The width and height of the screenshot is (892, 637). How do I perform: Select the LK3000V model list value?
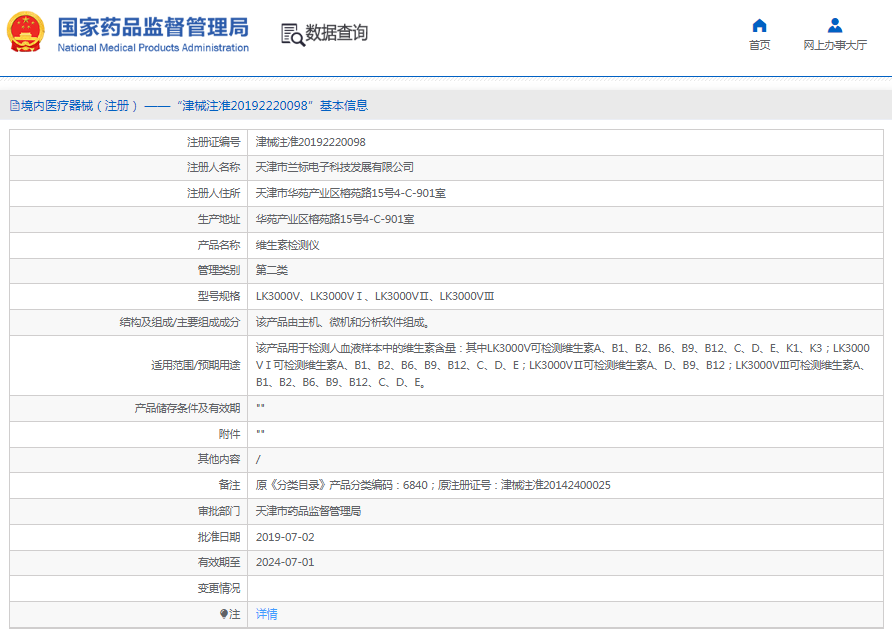click(x=375, y=296)
